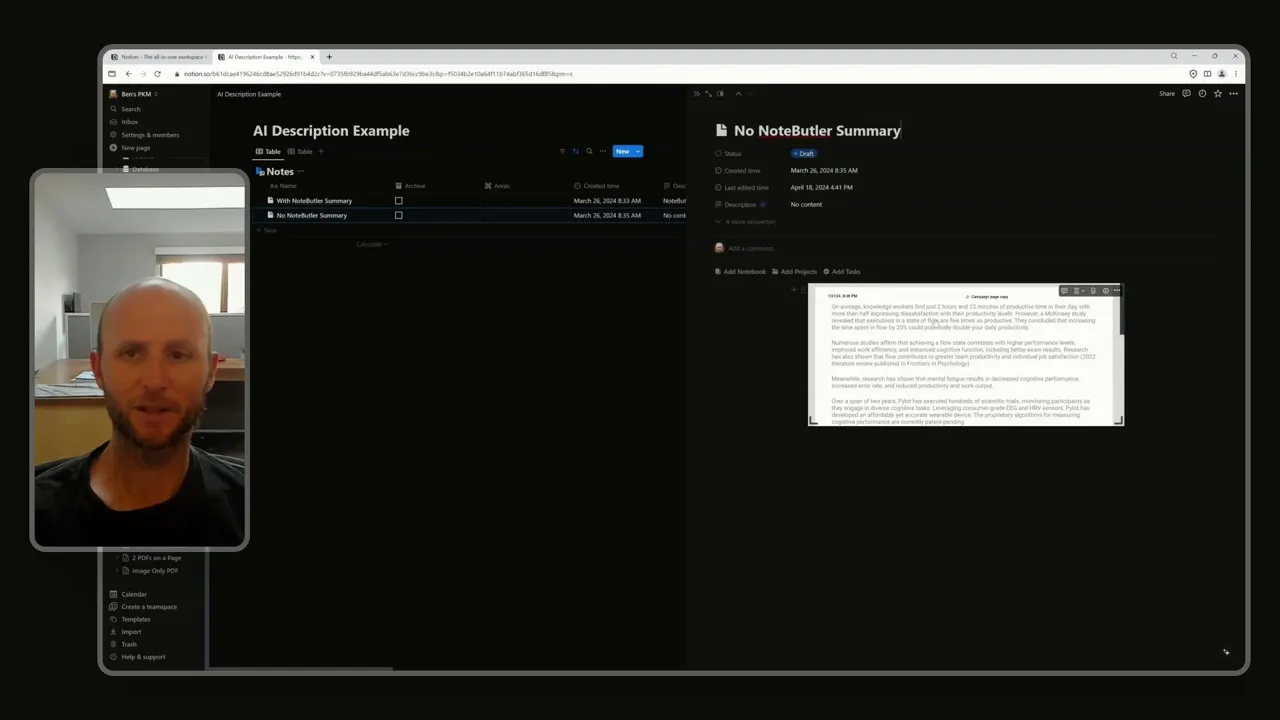Add a new database view with plus
This screenshot has width=1280, height=720.
coord(321,152)
